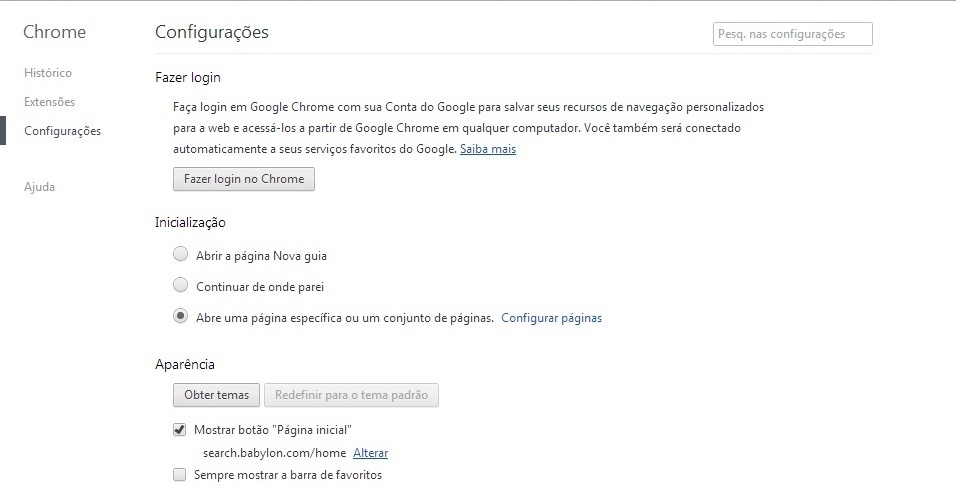Image resolution: width=956 pixels, height=500 pixels.
Task: Click the search.babylon.com/home URL text
Action: (274, 453)
